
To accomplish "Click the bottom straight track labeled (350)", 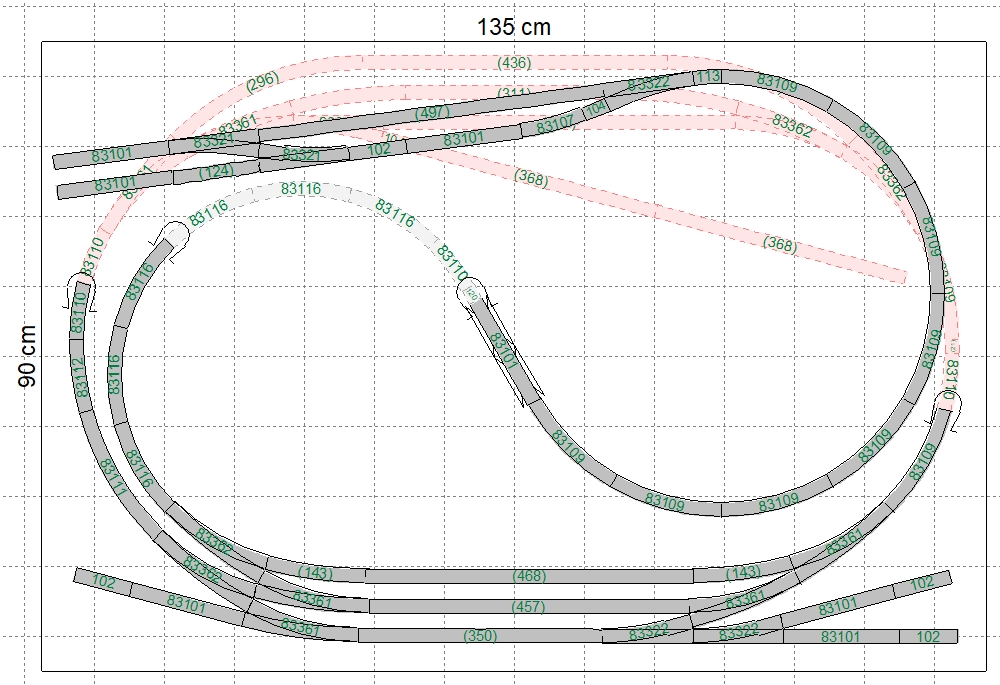I will pos(480,636).
